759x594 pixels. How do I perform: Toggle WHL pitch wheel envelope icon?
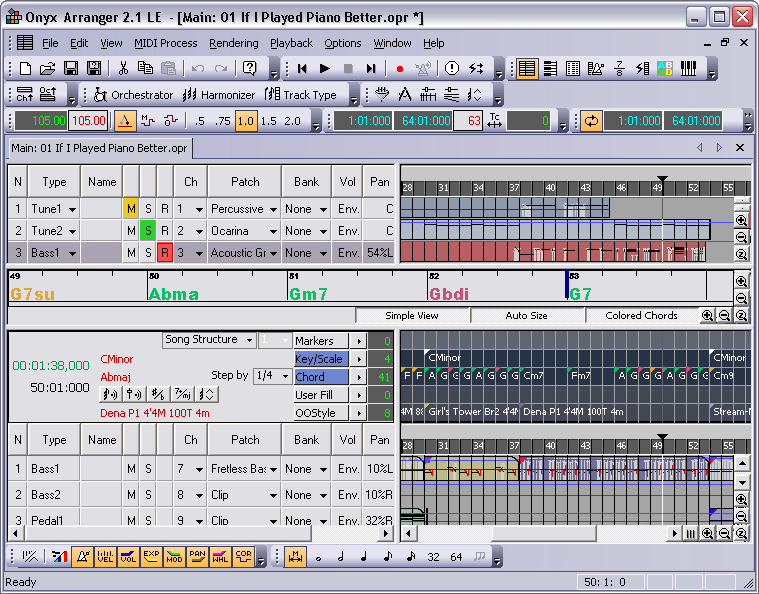(220, 557)
